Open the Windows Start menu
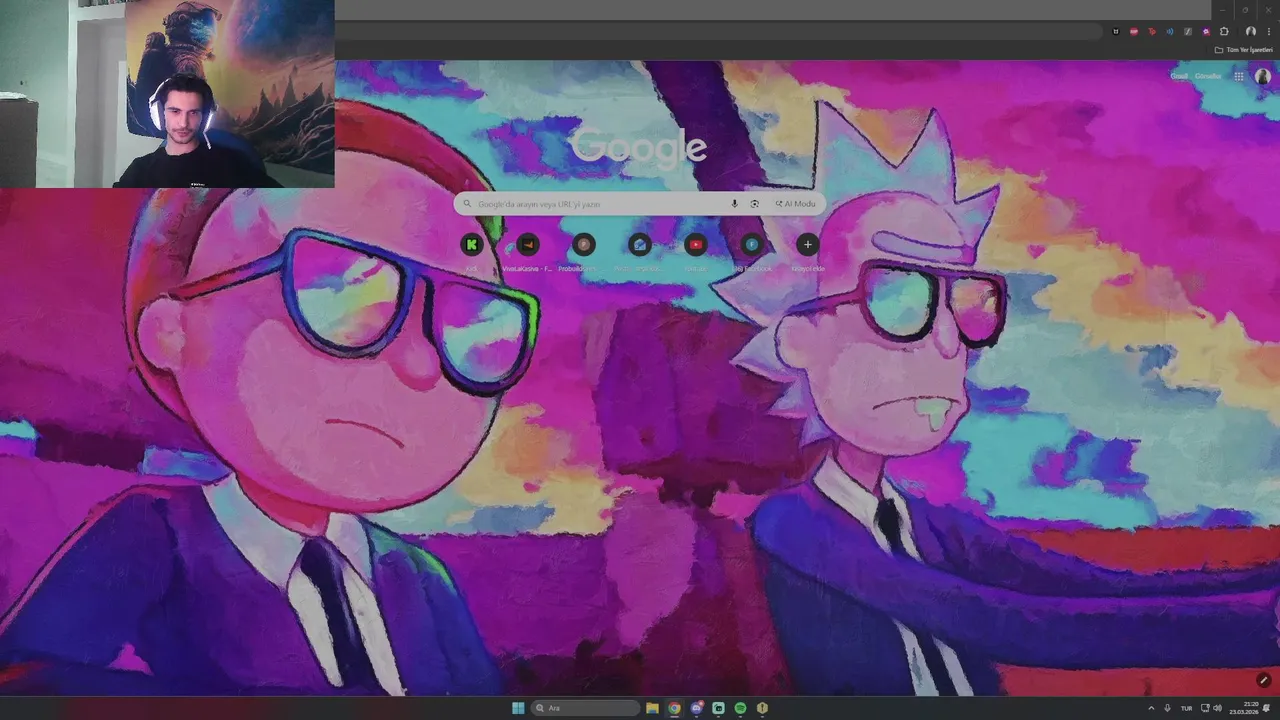 [x=518, y=708]
